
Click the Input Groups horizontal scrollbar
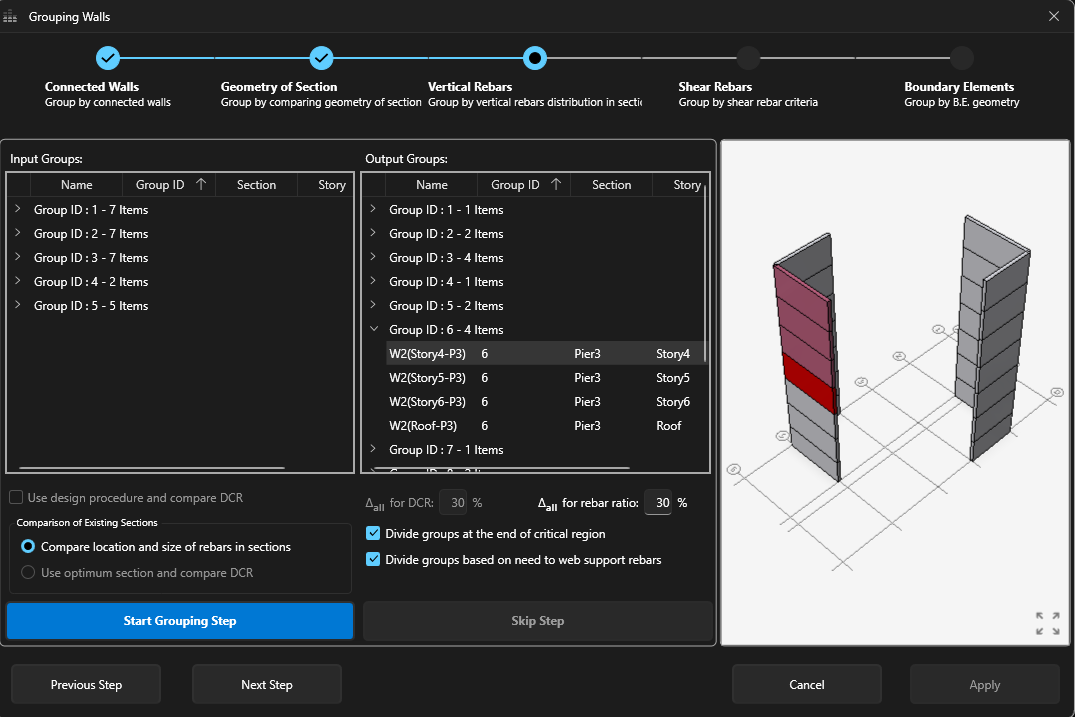[152, 468]
